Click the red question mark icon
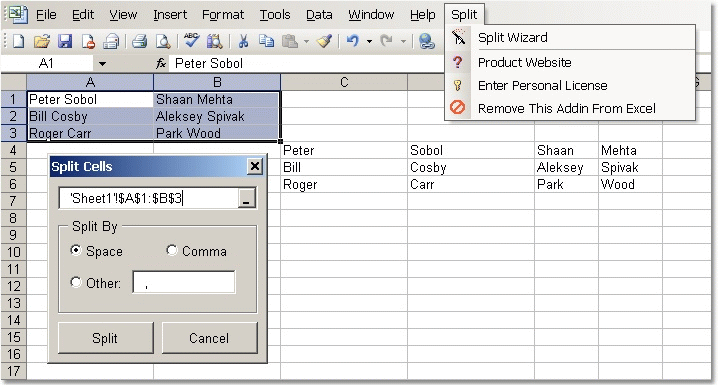 pyautogui.click(x=457, y=62)
